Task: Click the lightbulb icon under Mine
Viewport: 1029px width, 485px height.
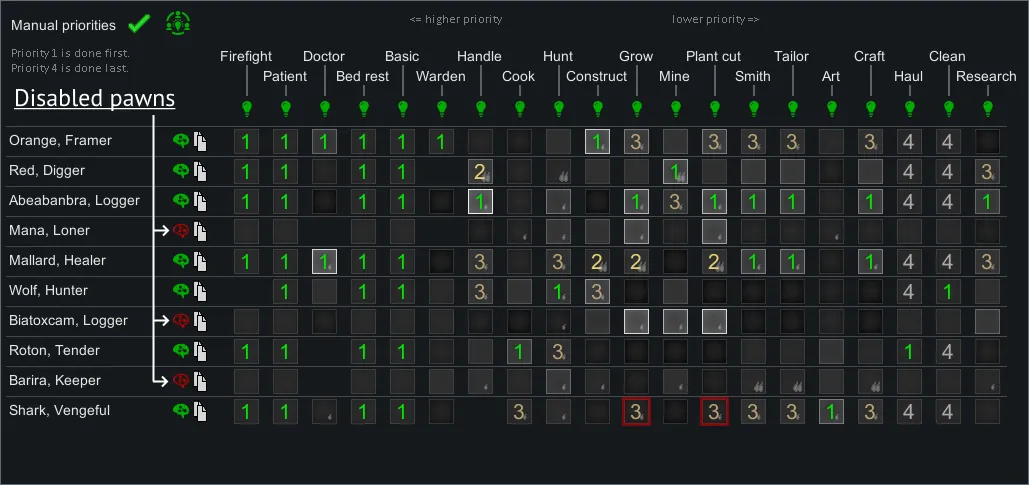Action: pos(675,107)
